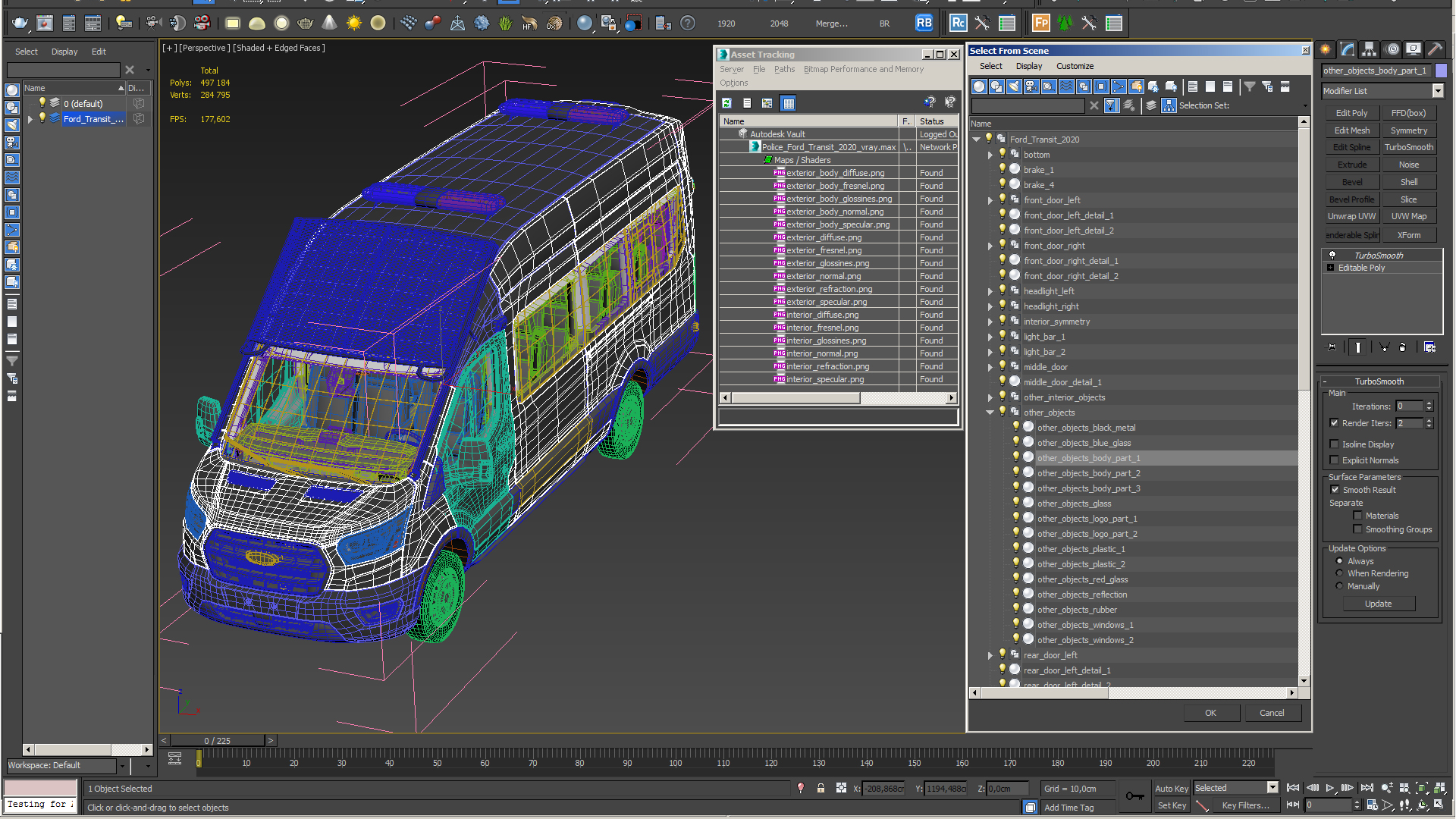This screenshot has height=819, width=1456.
Task: Toggle Display Cameras filter in Select From Scene
Action: click(1031, 86)
